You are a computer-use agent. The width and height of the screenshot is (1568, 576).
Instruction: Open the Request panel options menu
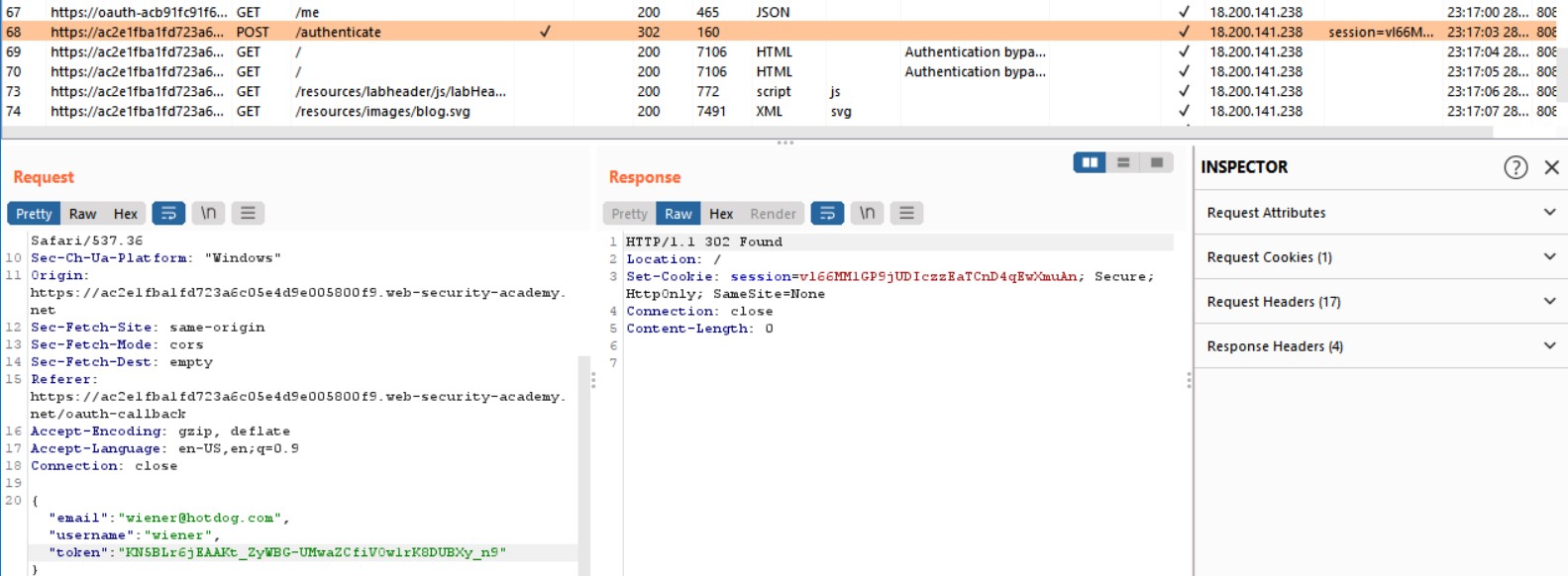click(248, 213)
